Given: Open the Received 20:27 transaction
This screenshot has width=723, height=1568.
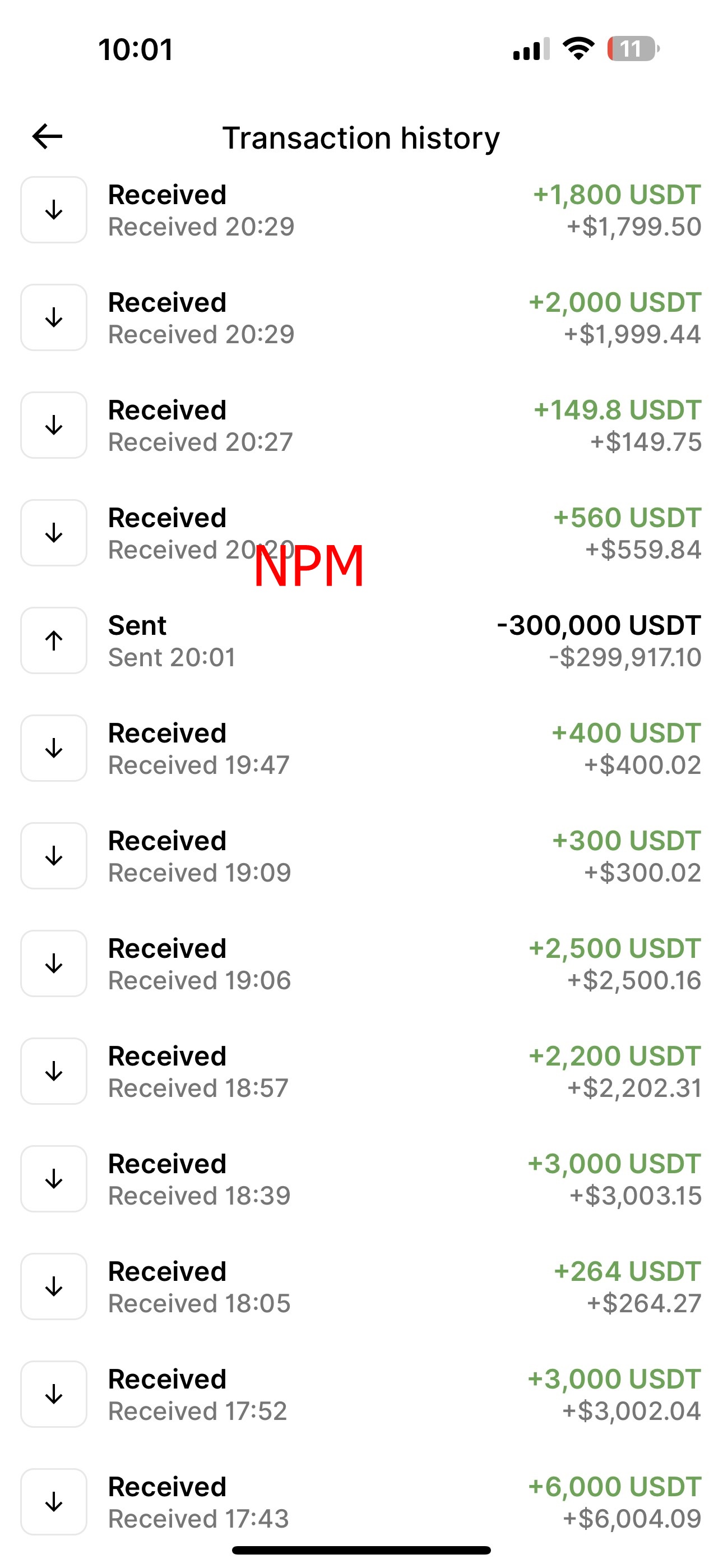Looking at the screenshot, I should (x=361, y=425).
